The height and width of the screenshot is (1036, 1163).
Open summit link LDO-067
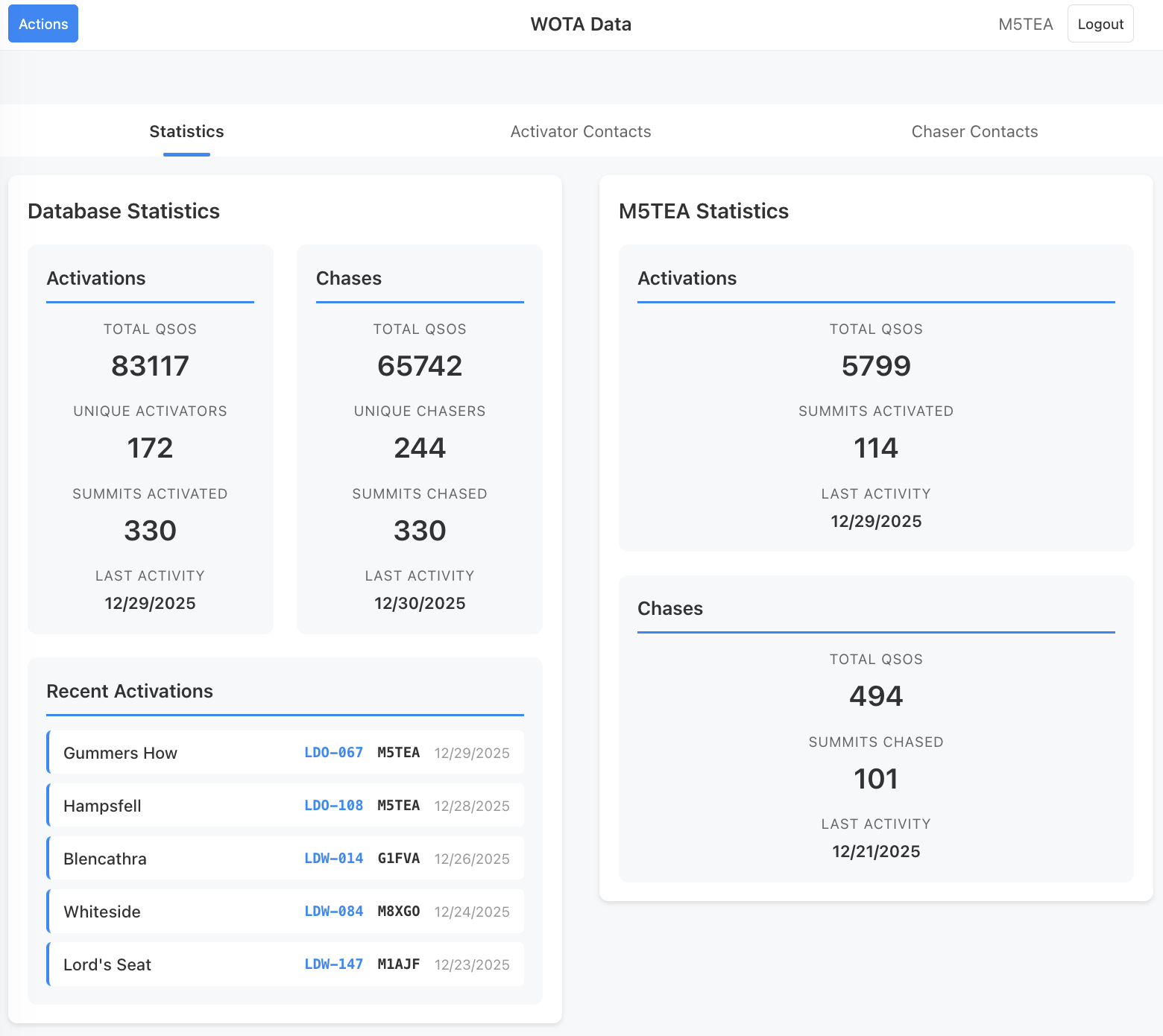point(333,753)
